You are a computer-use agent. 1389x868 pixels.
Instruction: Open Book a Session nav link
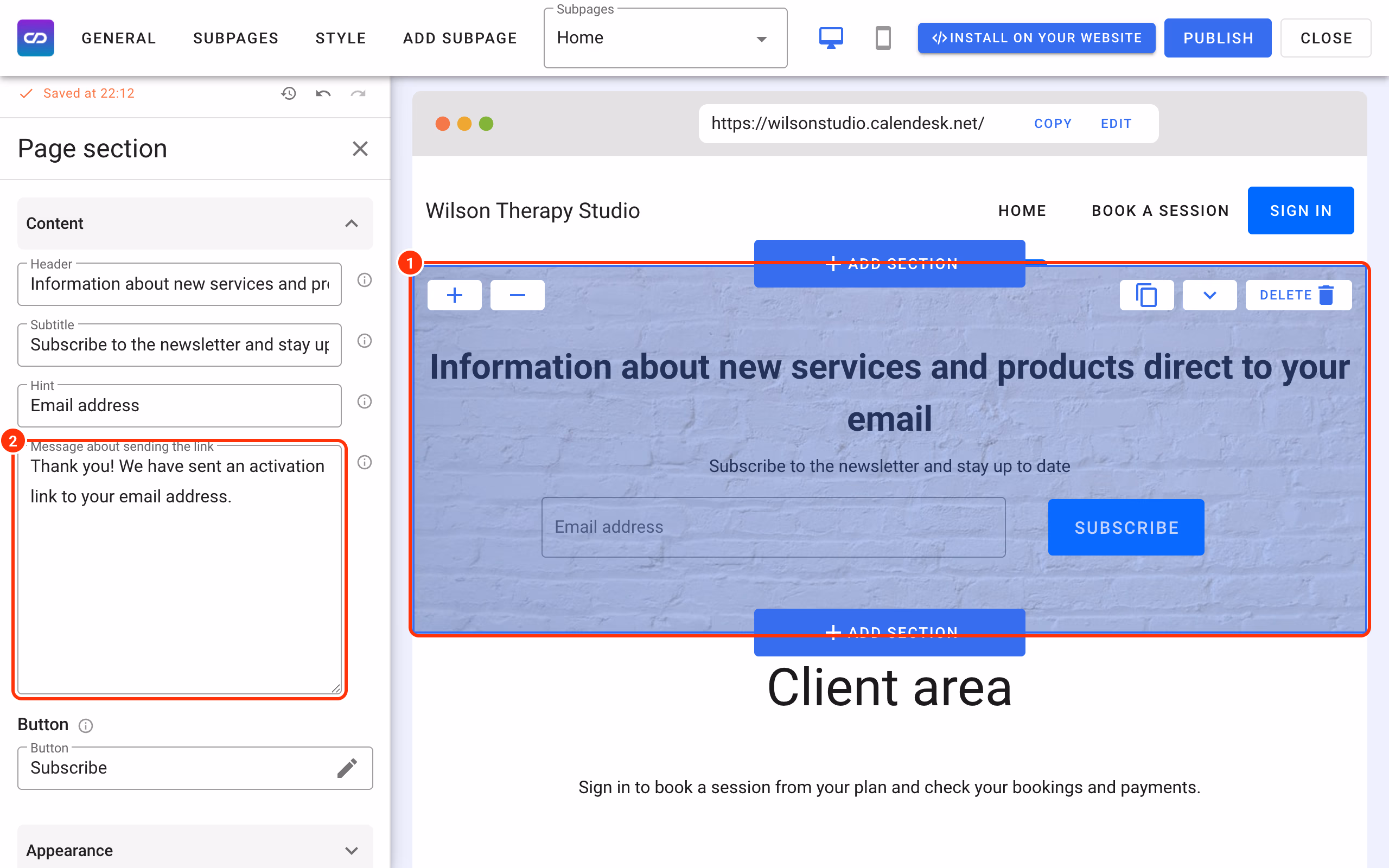point(1160,210)
